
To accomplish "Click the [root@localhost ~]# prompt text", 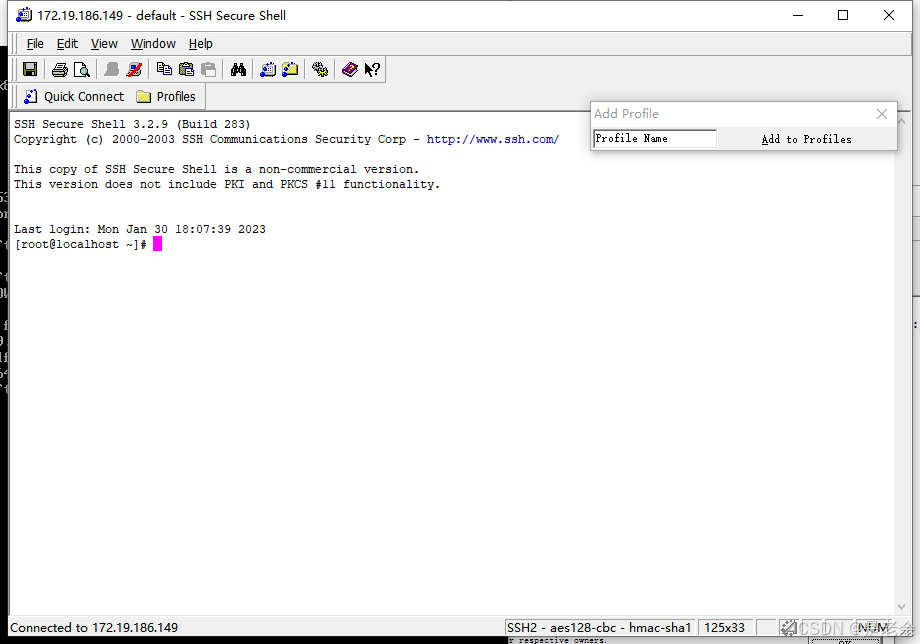I will coord(80,245).
